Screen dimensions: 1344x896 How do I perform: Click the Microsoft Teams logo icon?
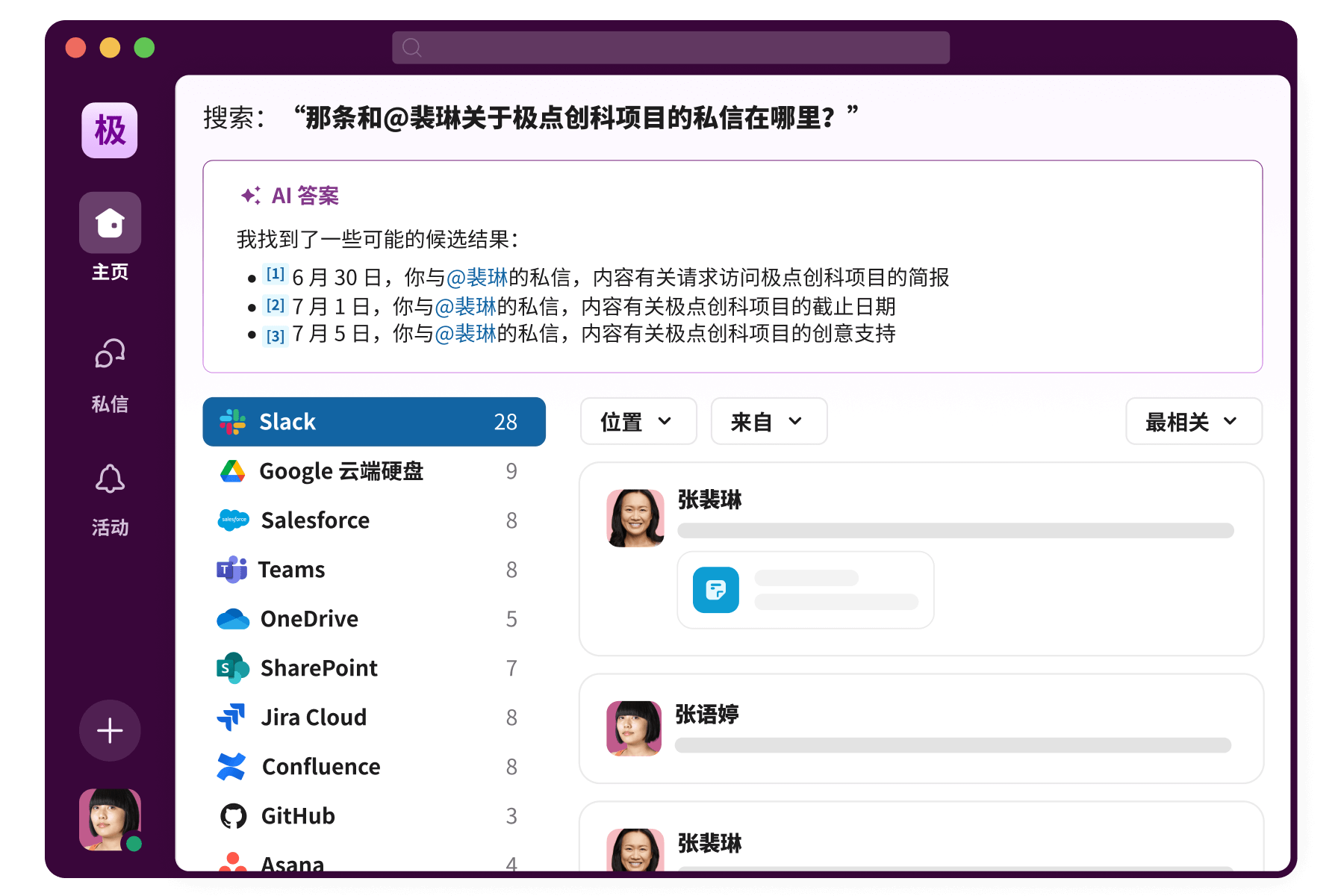[x=232, y=570]
